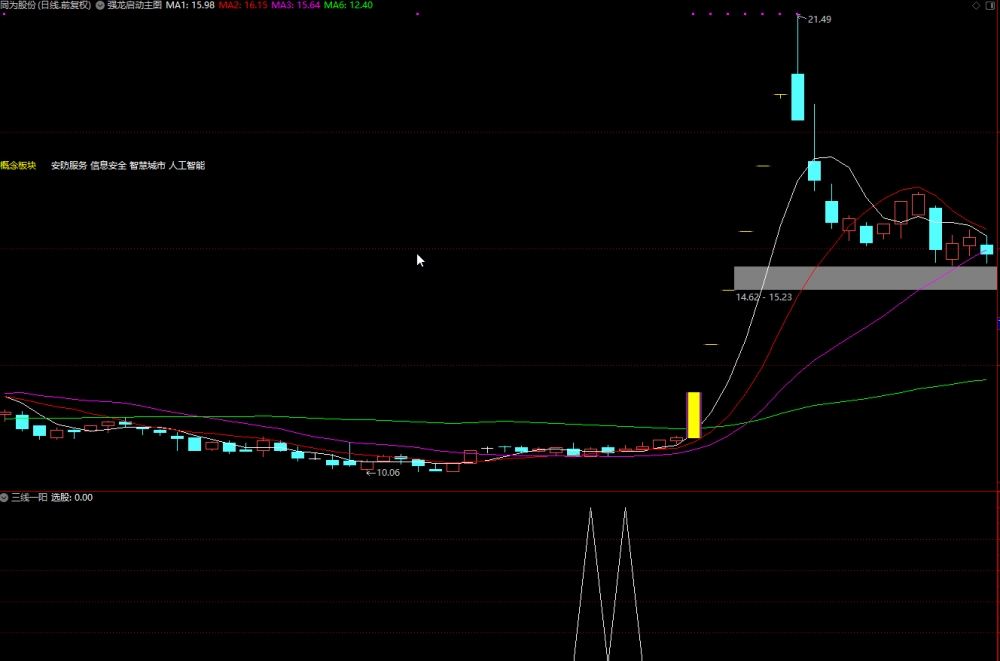Click the 三线一阳 indicator name
This screenshot has height=661, width=1000.
pyautogui.click(x=29, y=497)
